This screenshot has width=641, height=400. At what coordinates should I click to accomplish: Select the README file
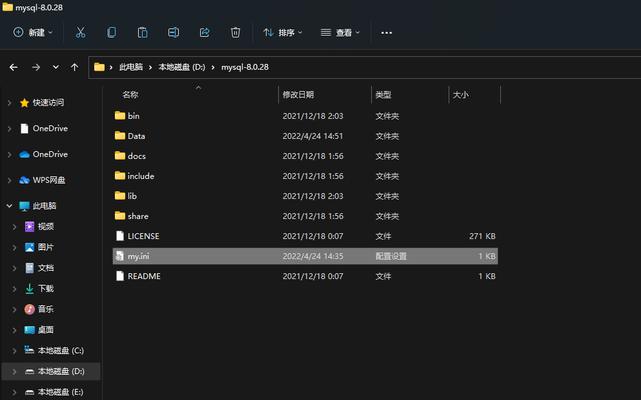pos(305,276)
